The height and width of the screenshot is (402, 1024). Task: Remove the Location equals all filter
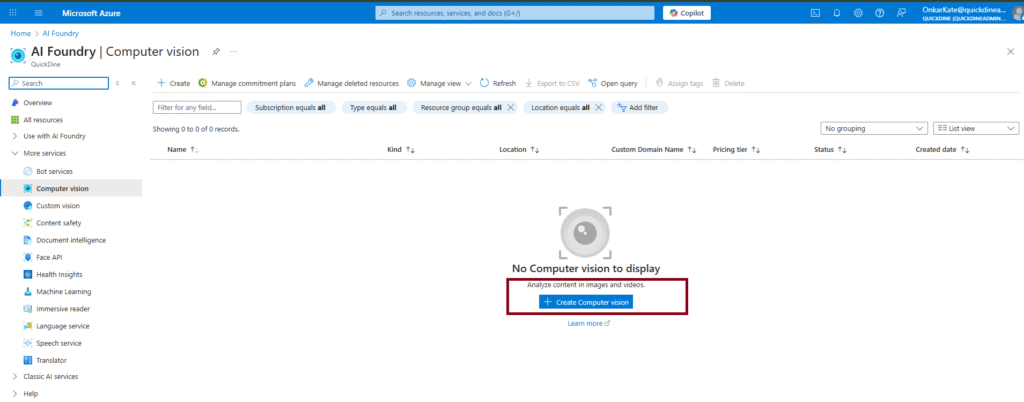tap(598, 108)
